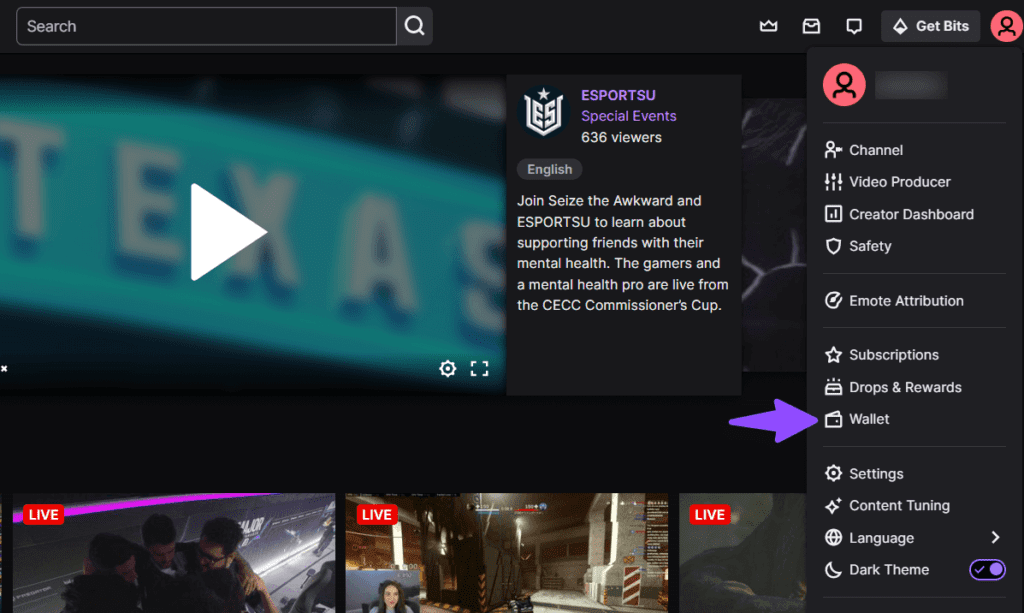This screenshot has width=1024, height=613.
Task: Select Content Tuning from the menu
Action: tap(897, 505)
